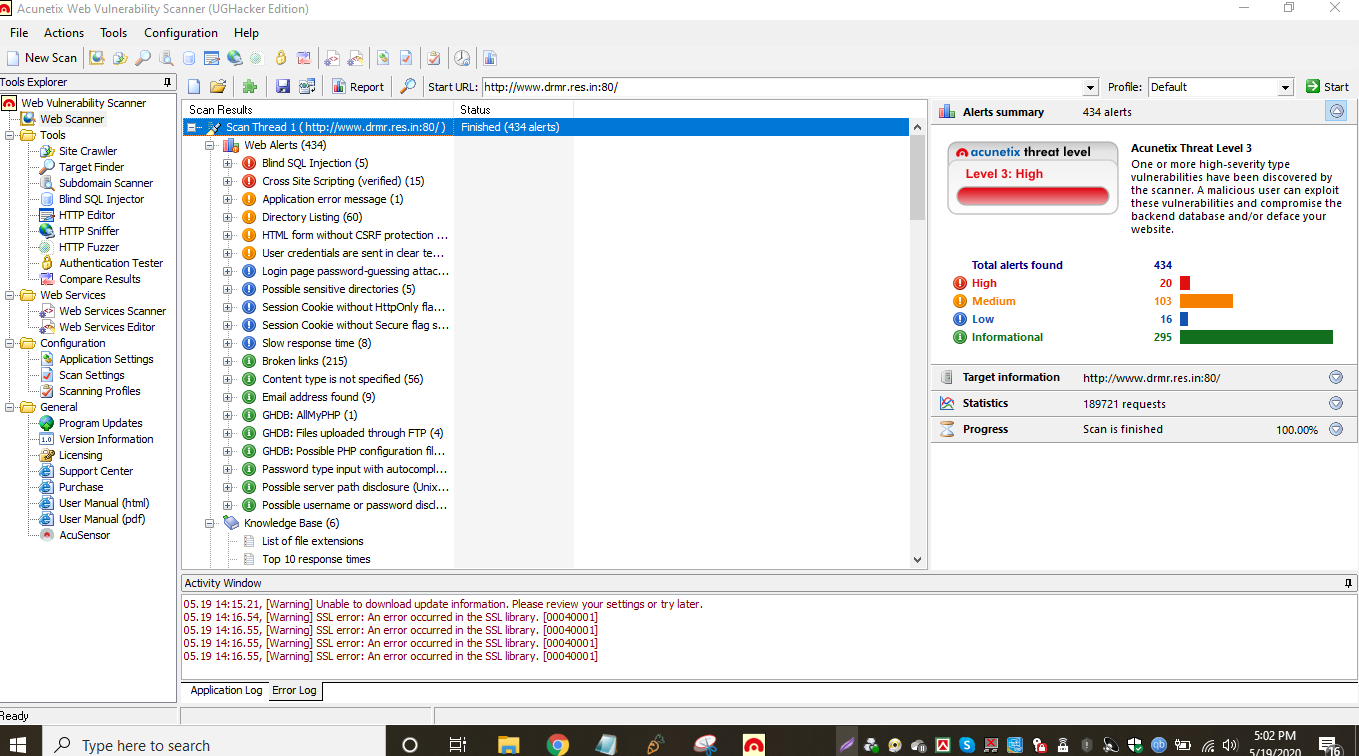Select Scan Settings in Tools Explorer
Viewport: 1359px width, 756px height.
(x=92, y=375)
